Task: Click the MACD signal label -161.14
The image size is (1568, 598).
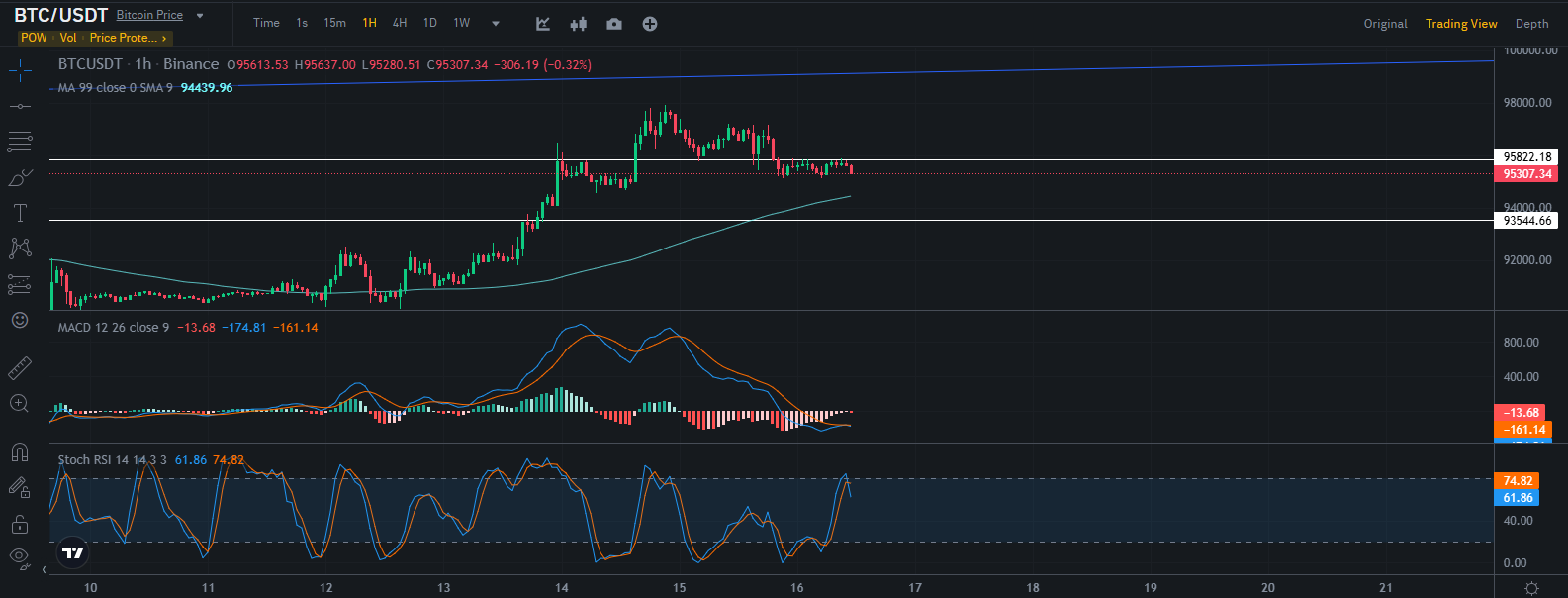Action: pos(1522,430)
